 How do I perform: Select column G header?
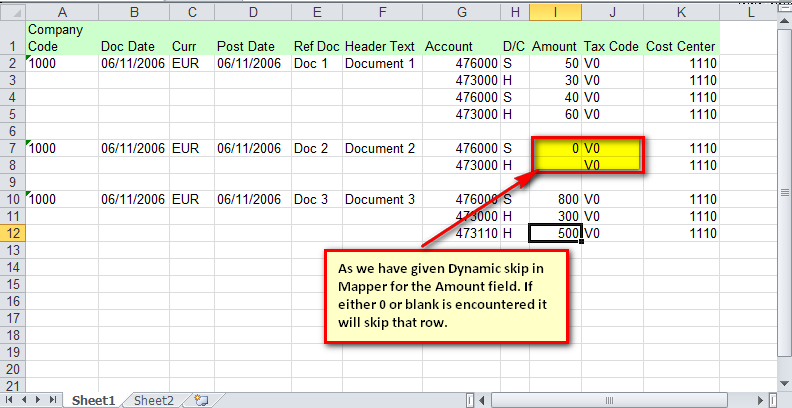tap(461, 11)
